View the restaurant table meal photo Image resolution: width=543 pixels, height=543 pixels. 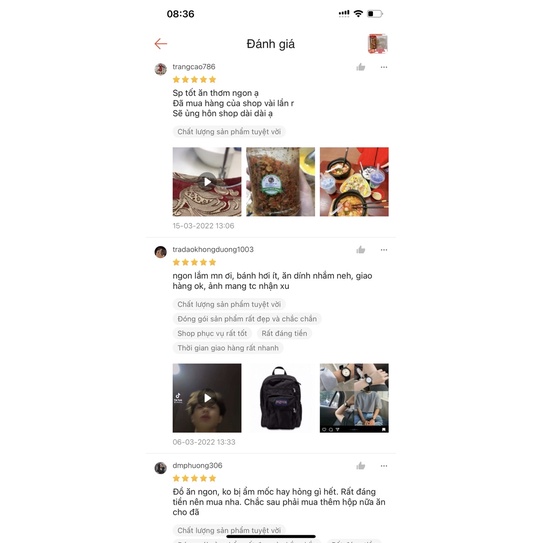354,182
